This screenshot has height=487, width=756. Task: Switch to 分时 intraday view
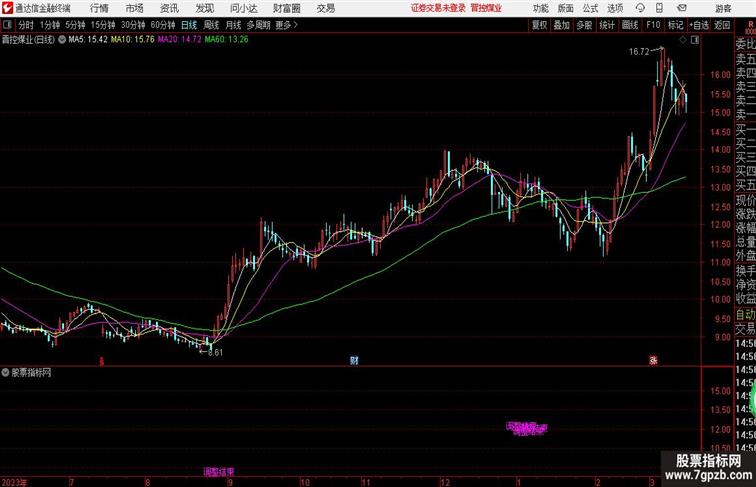pyautogui.click(x=26, y=25)
